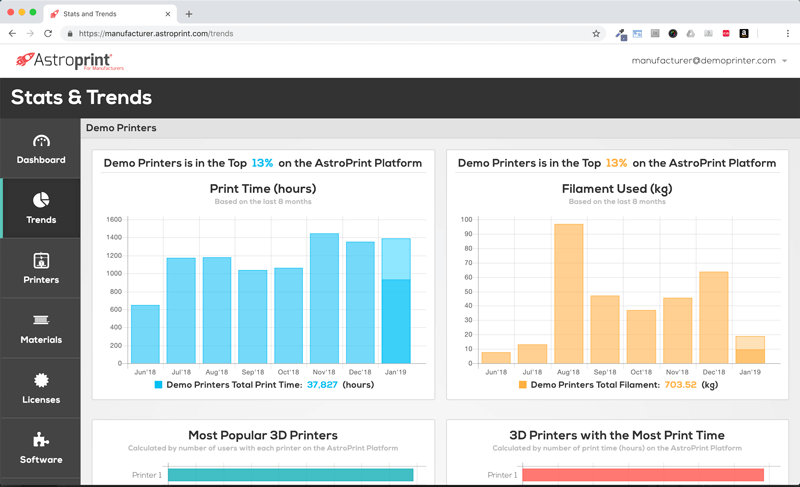Screen dimensions: 800x487
Task: Open the Dashboard gauge icon in sidebar
Action: [41, 141]
